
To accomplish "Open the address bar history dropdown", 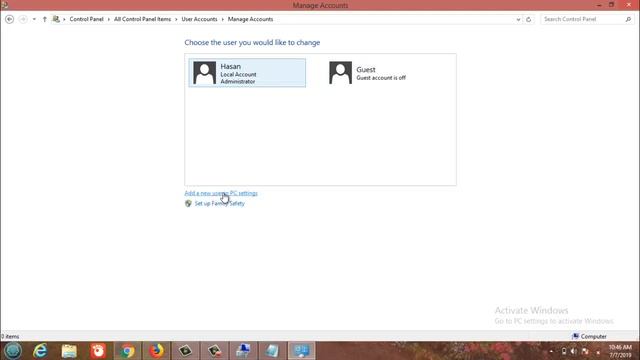I will (518, 19).
